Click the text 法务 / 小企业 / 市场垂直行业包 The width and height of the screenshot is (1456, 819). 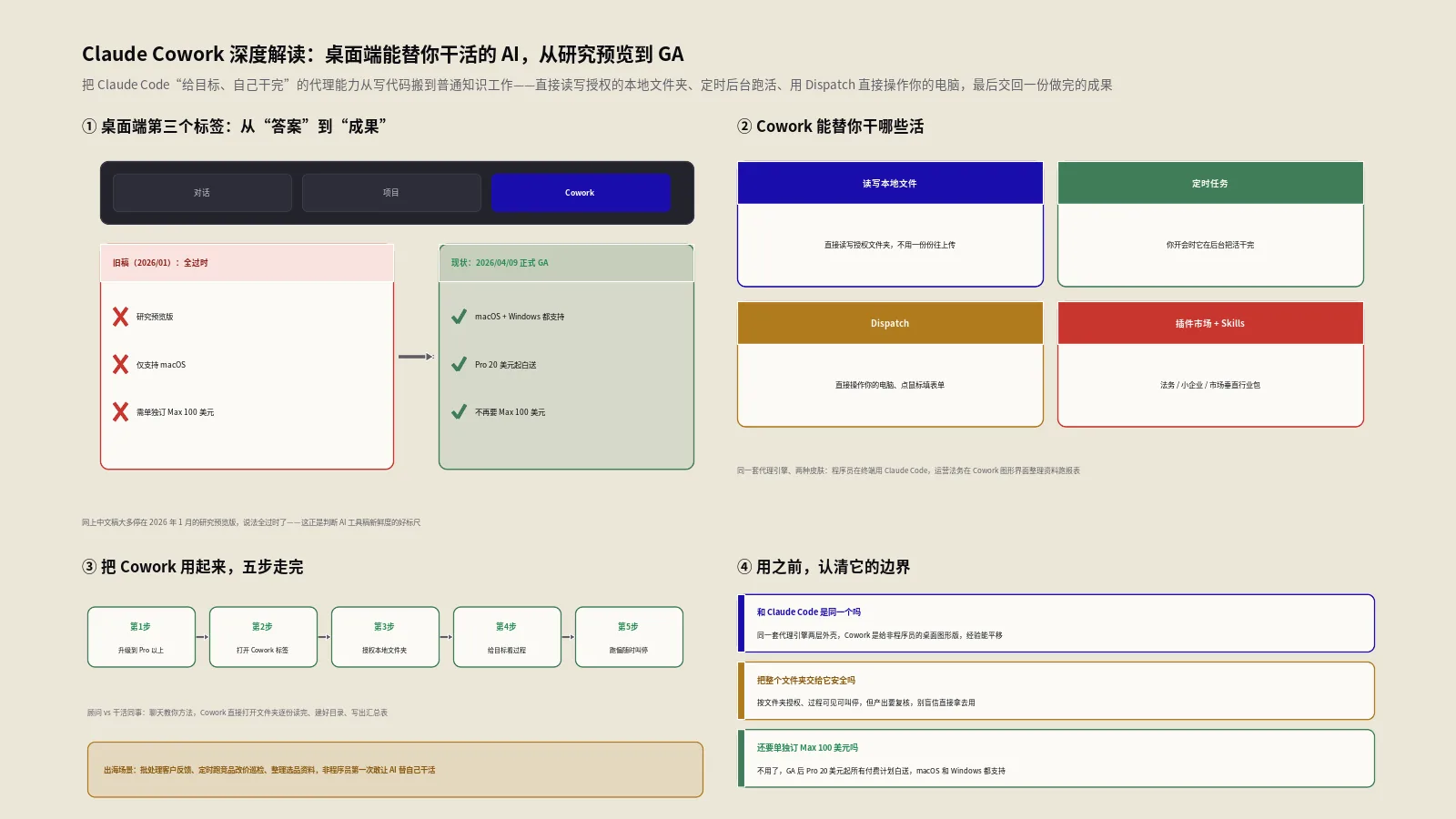point(1210,385)
